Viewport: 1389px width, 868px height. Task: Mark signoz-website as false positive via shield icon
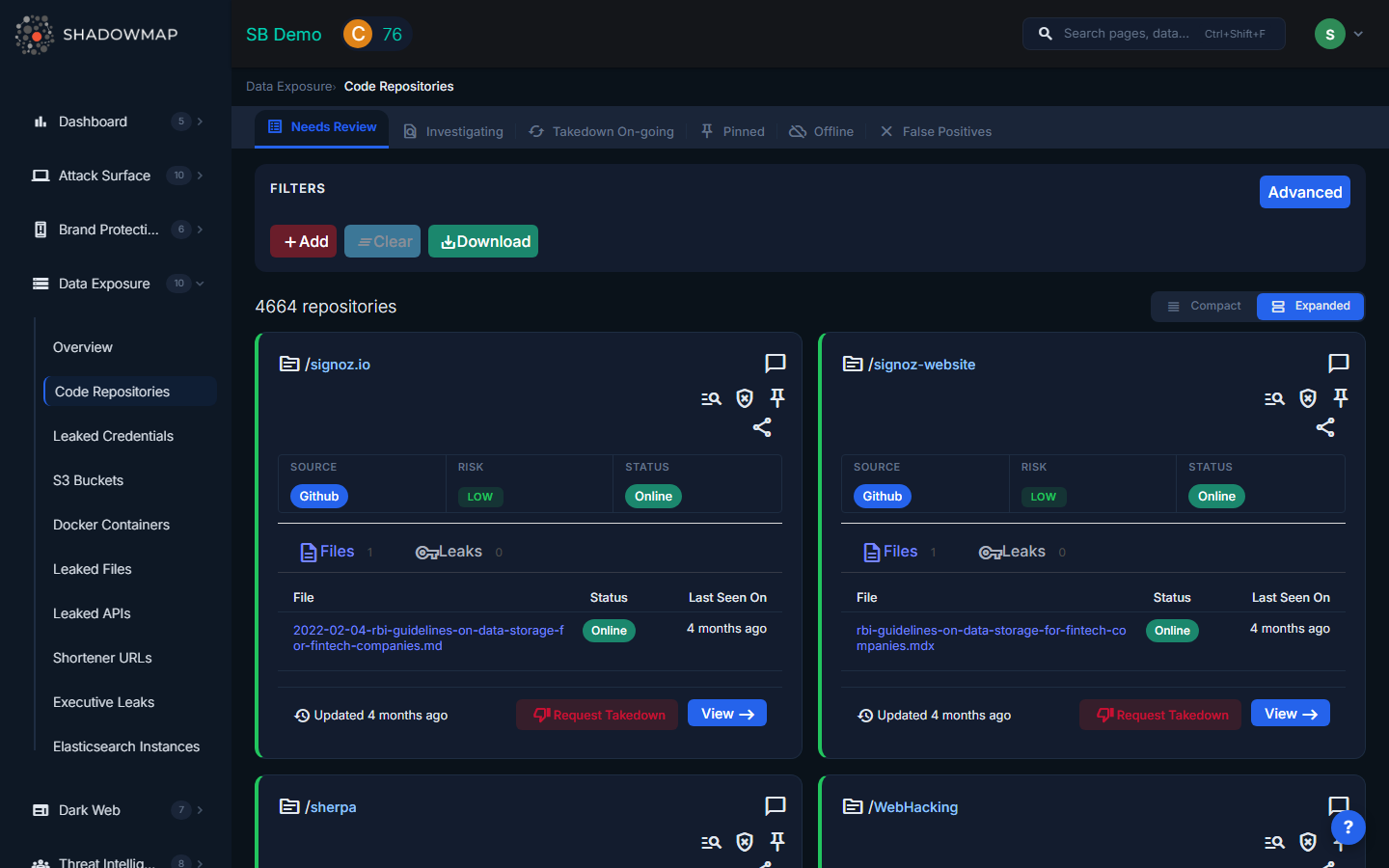pos(1307,397)
